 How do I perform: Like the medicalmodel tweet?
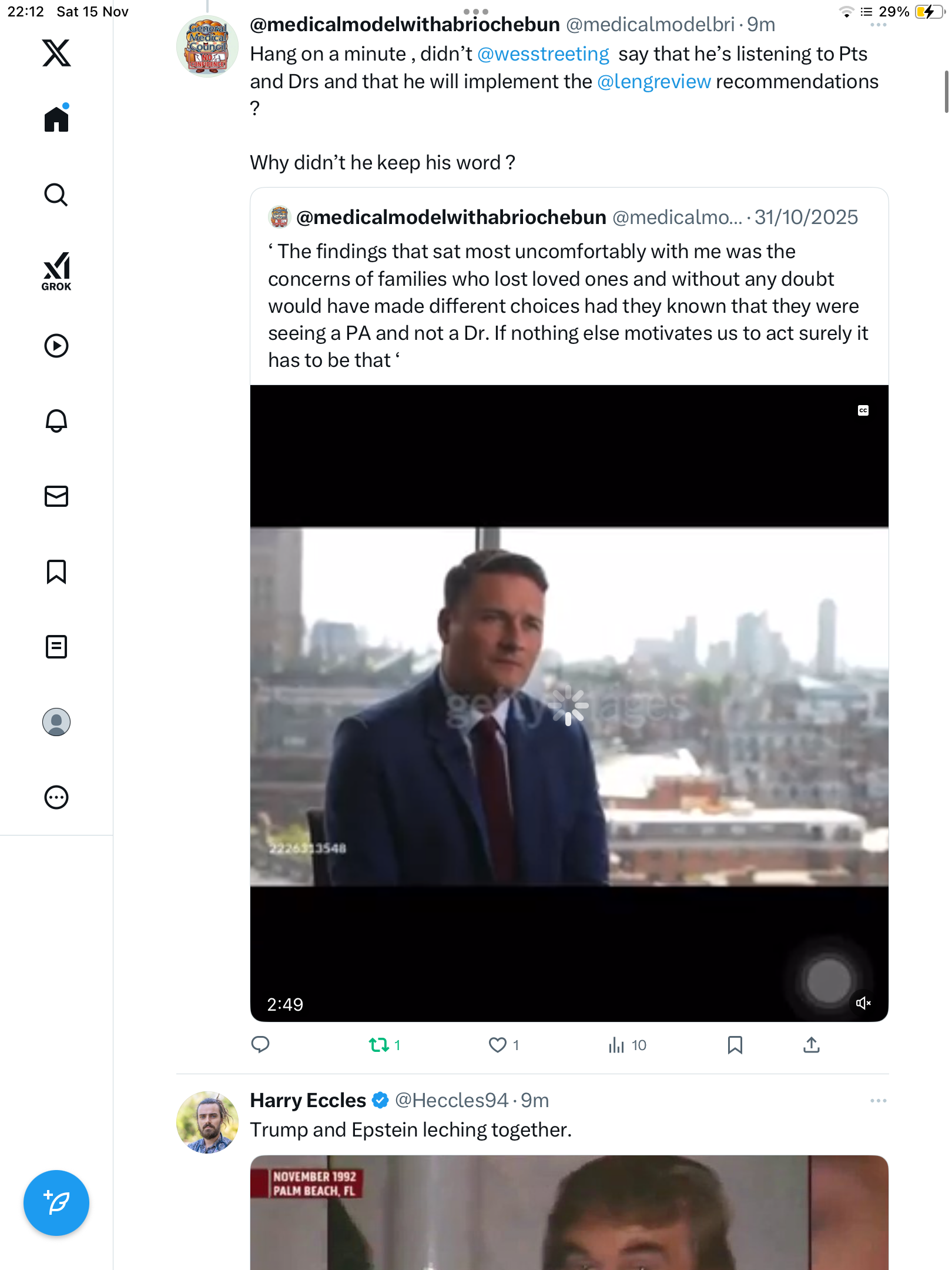498,1045
